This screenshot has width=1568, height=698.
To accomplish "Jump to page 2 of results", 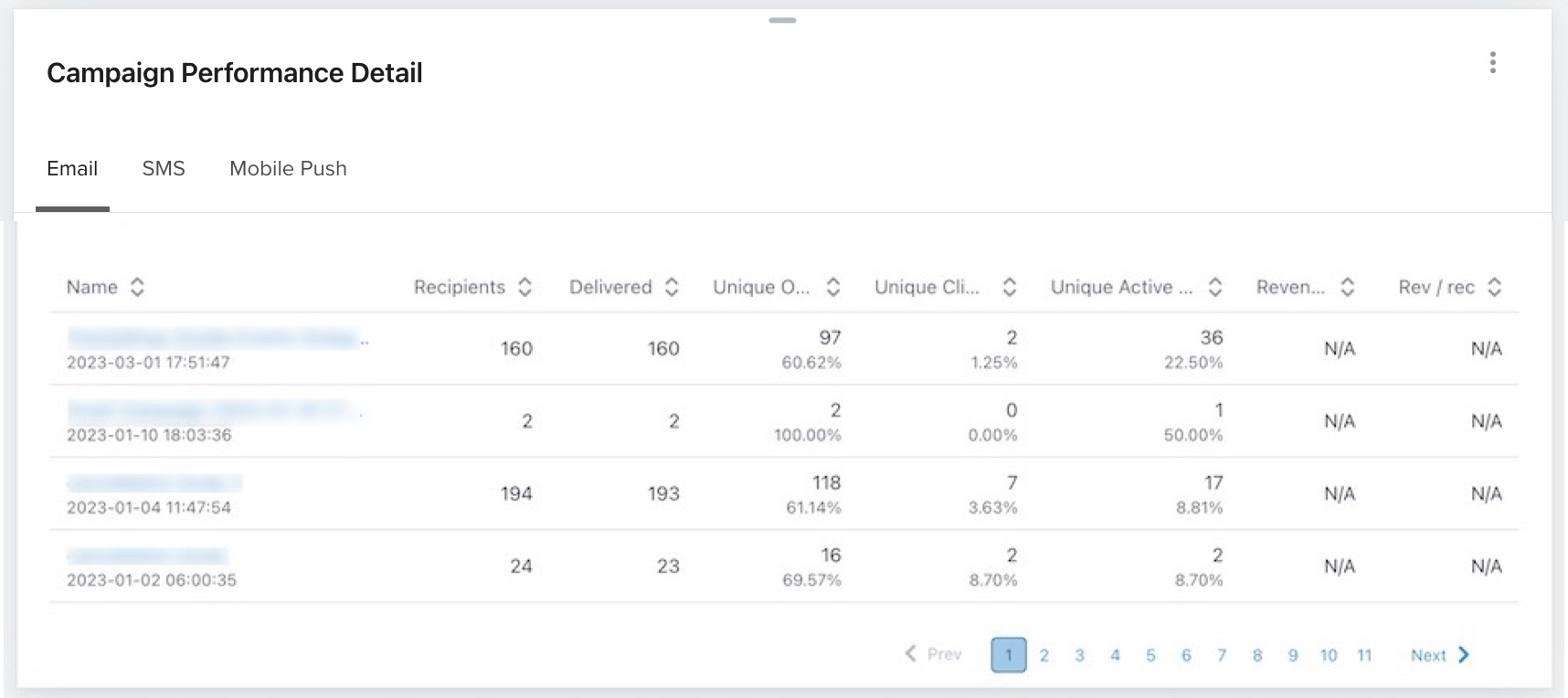I will 1044,655.
